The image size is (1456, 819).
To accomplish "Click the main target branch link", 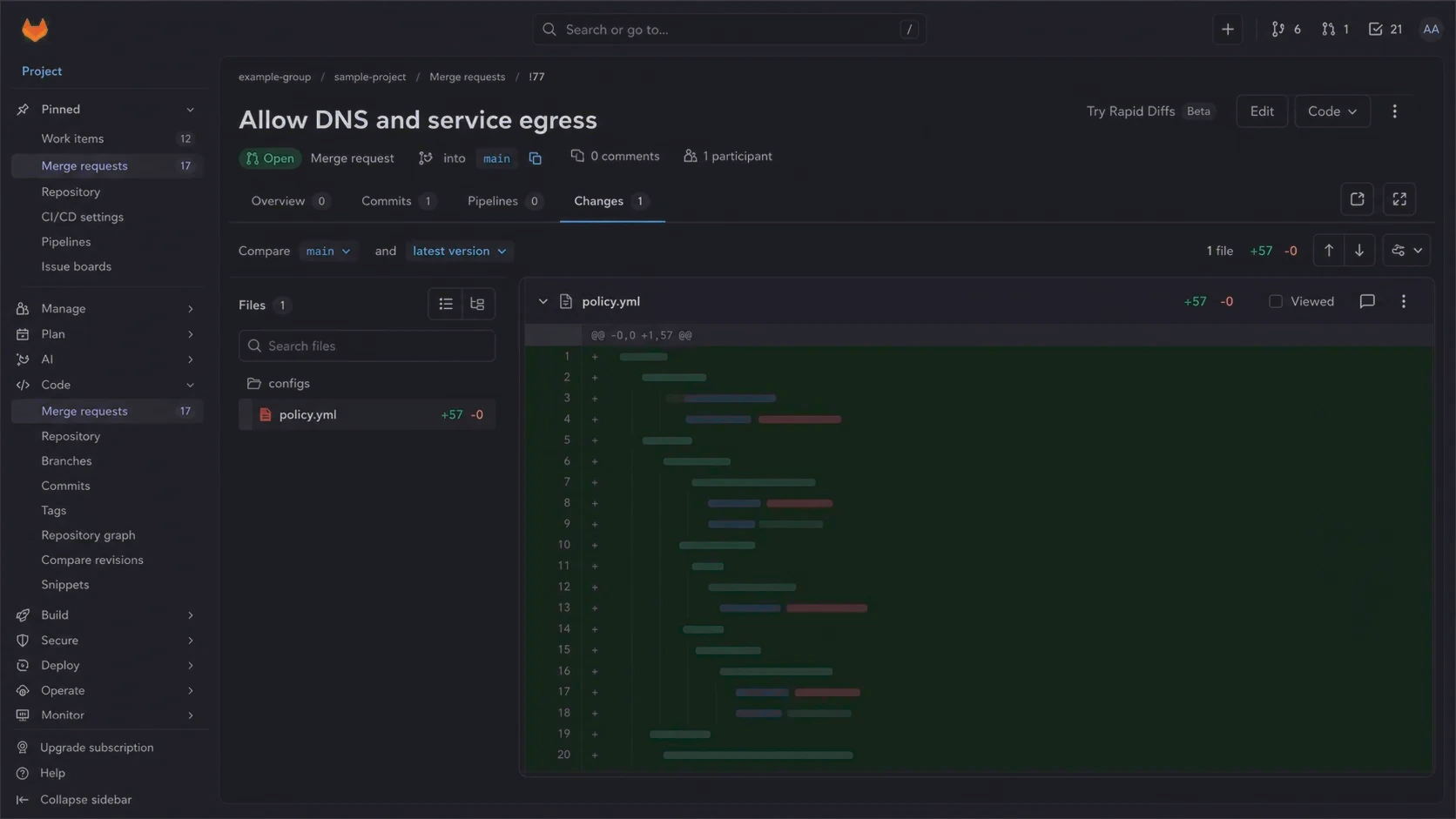I will [496, 158].
